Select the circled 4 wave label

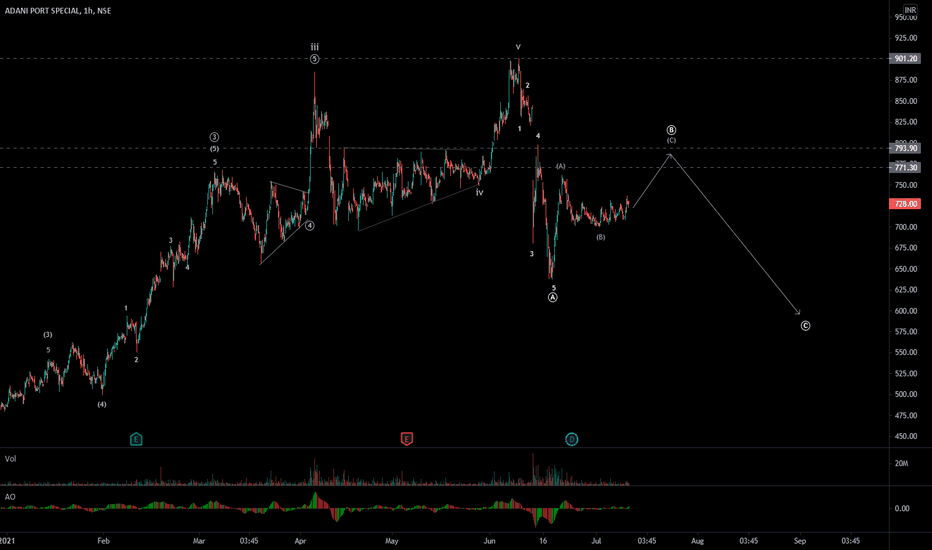310,226
